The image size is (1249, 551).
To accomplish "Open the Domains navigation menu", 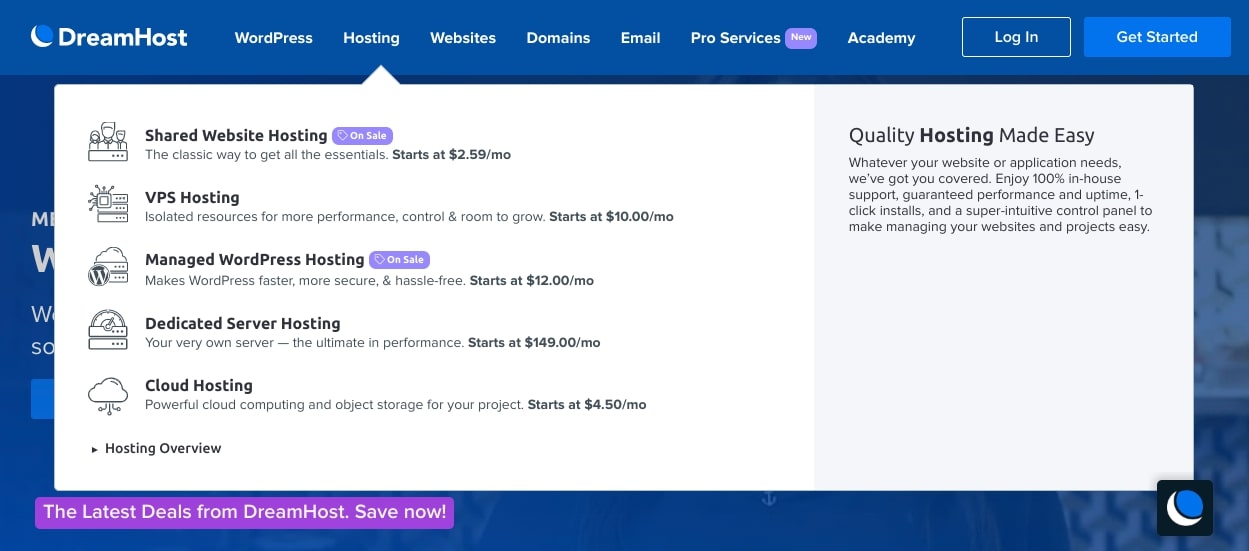I will [x=558, y=38].
